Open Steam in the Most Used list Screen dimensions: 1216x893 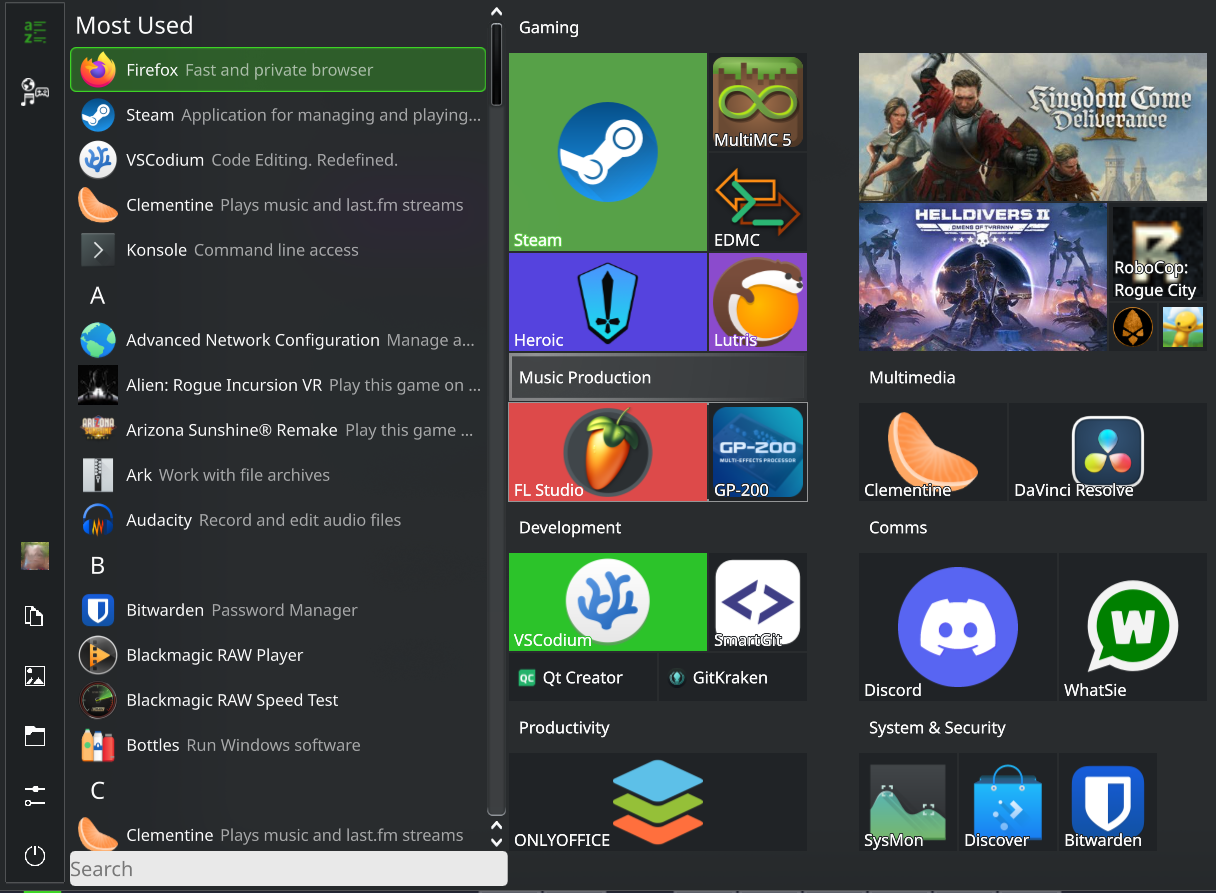278,115
